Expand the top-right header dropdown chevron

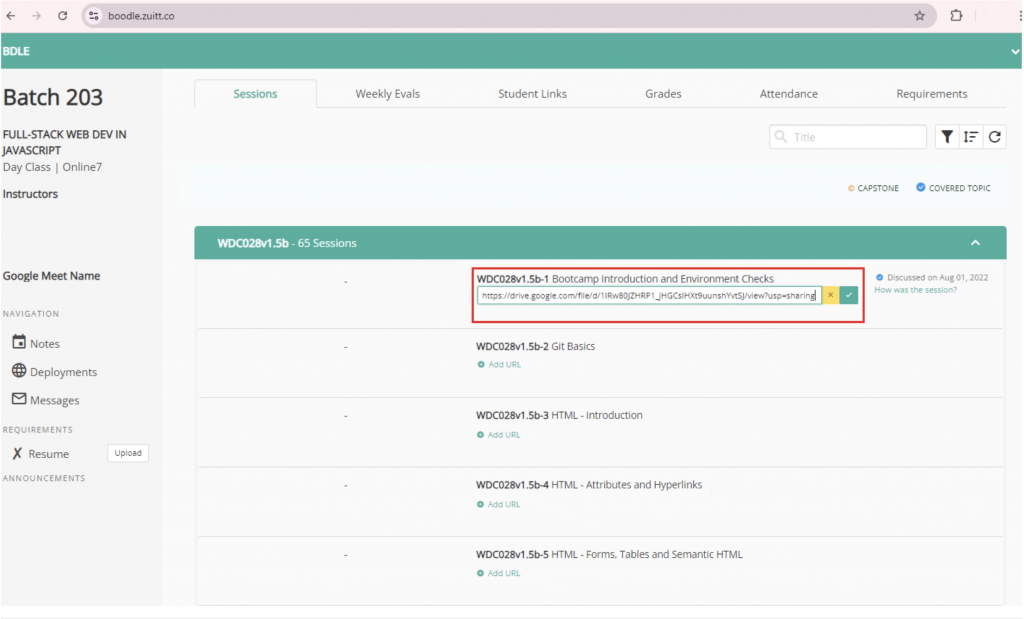pos(1015,52)
